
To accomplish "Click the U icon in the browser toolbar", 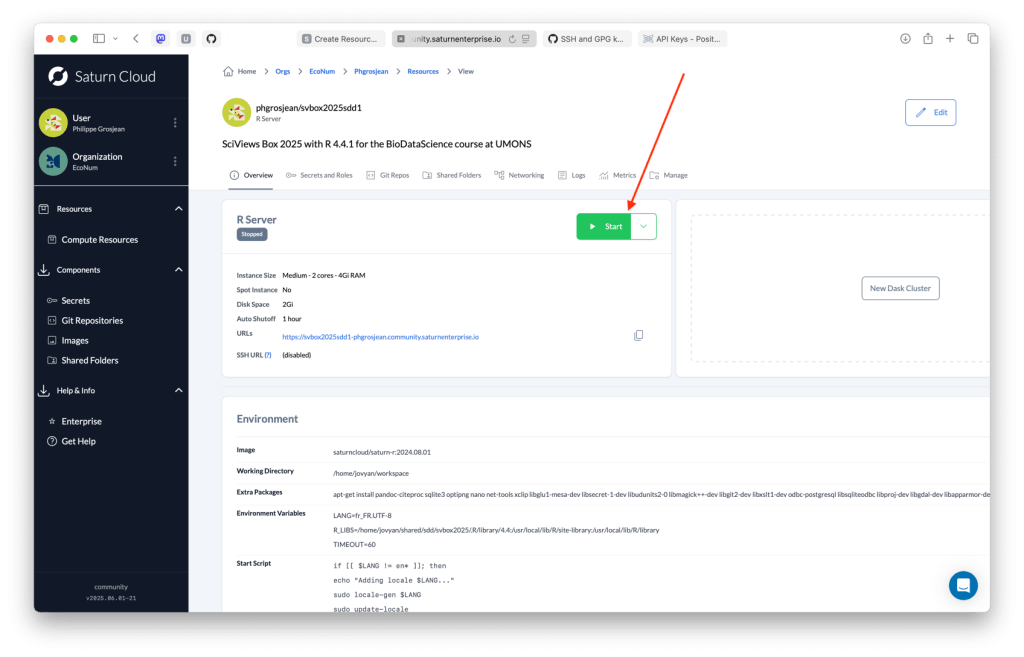I will click(186, 39).
